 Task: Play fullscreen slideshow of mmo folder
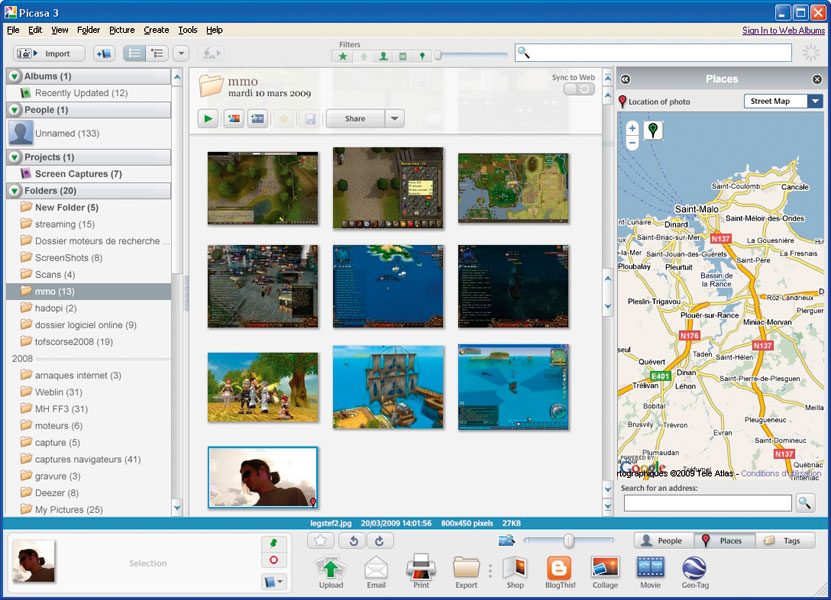coord(208,119)
